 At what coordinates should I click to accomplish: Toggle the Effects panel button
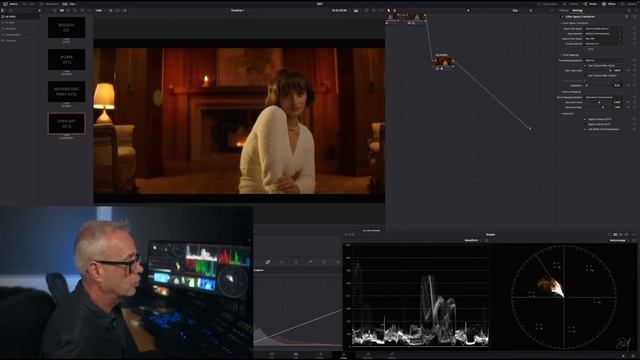click(x=608, y=4)
